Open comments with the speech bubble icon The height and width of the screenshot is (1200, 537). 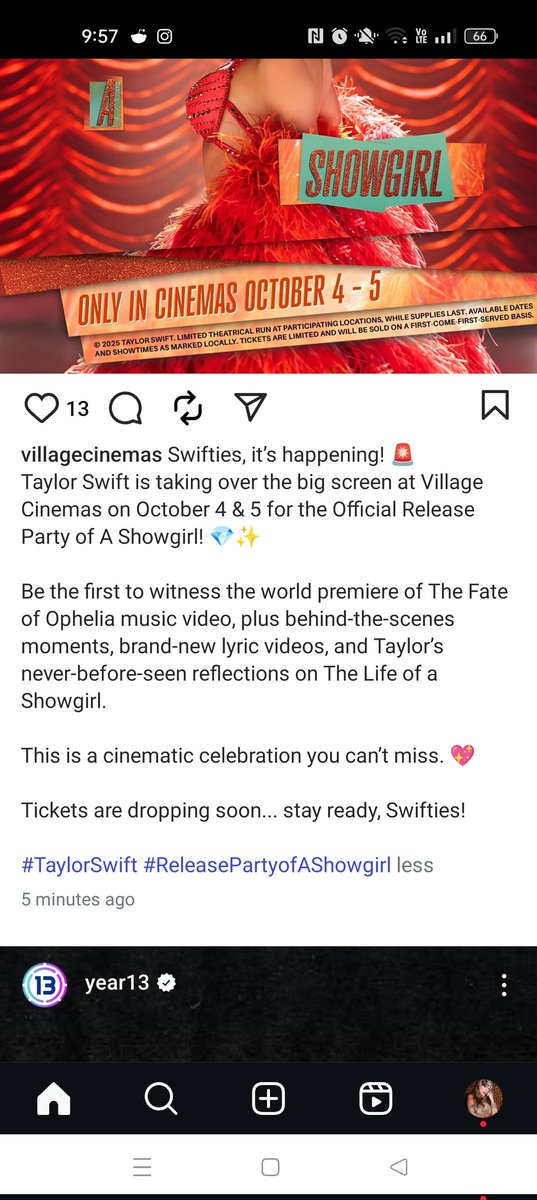[x=125, y=407]
